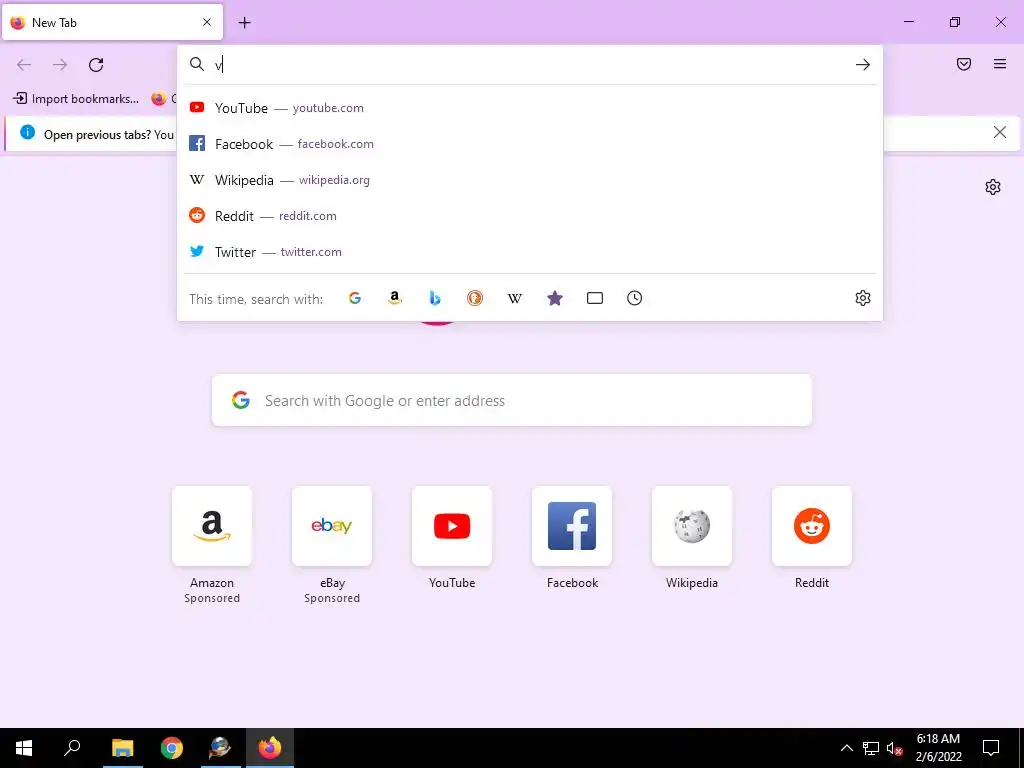Open search settings gear in dropdown
Screen dimensions: 1024x768
(x=863, y=298)
